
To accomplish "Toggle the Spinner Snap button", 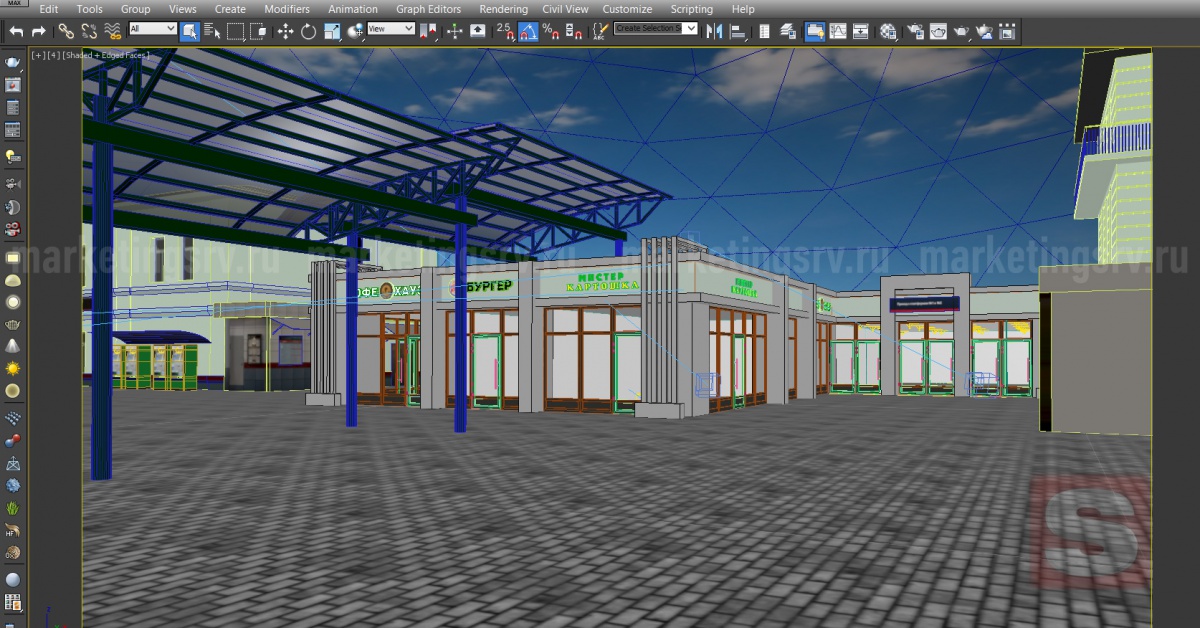I will (574, 32).
